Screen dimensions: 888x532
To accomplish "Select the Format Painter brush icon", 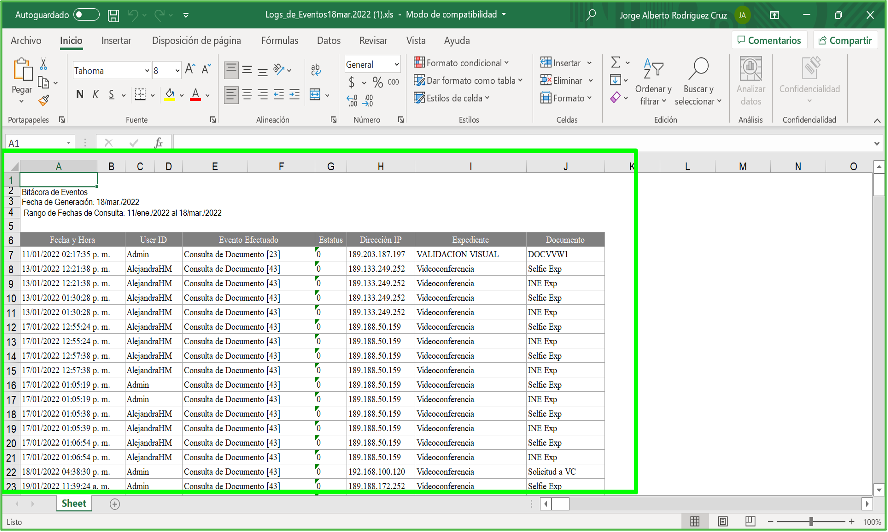I will [x=43, y=99].
